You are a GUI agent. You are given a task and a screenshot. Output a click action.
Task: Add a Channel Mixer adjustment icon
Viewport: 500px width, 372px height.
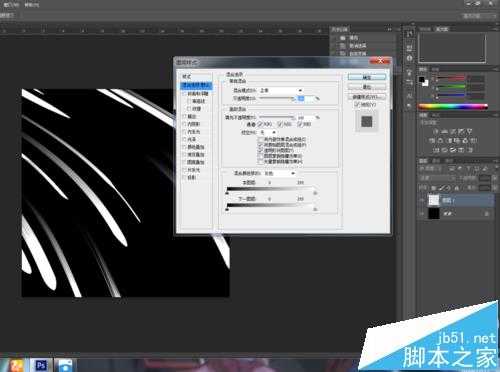tap(465, 141)
